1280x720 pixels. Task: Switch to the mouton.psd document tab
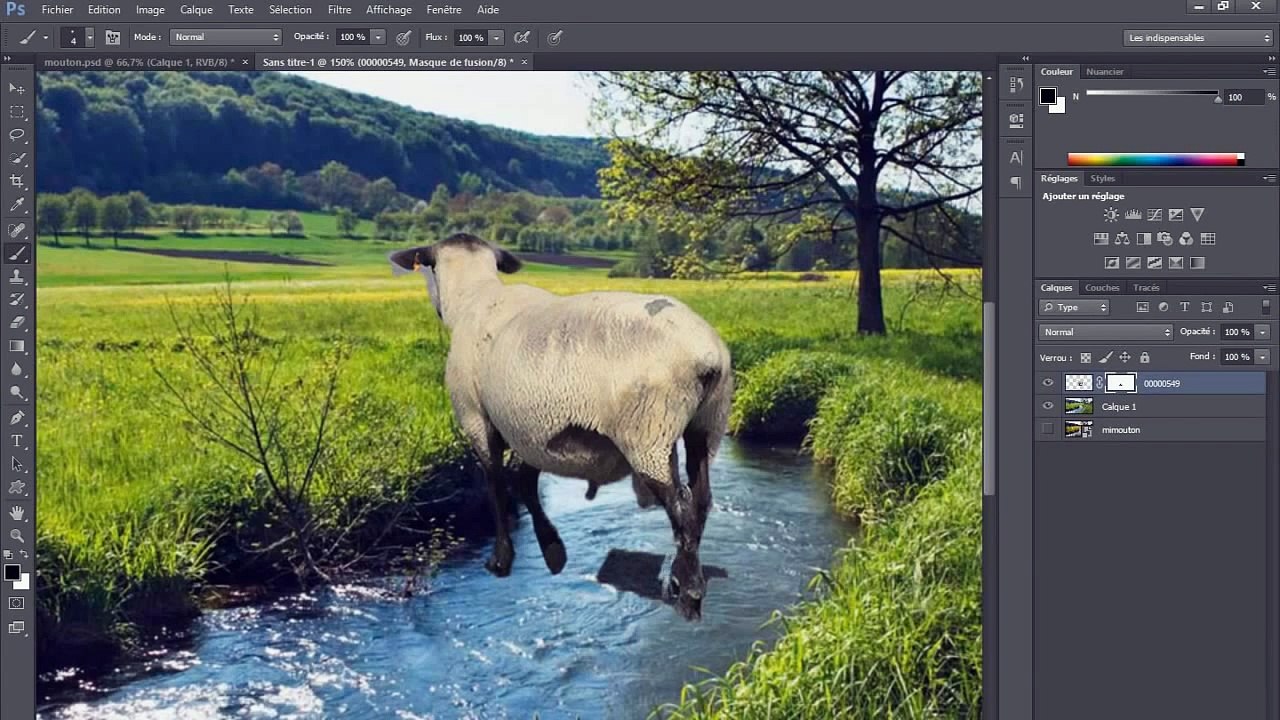tap(138, 62)
